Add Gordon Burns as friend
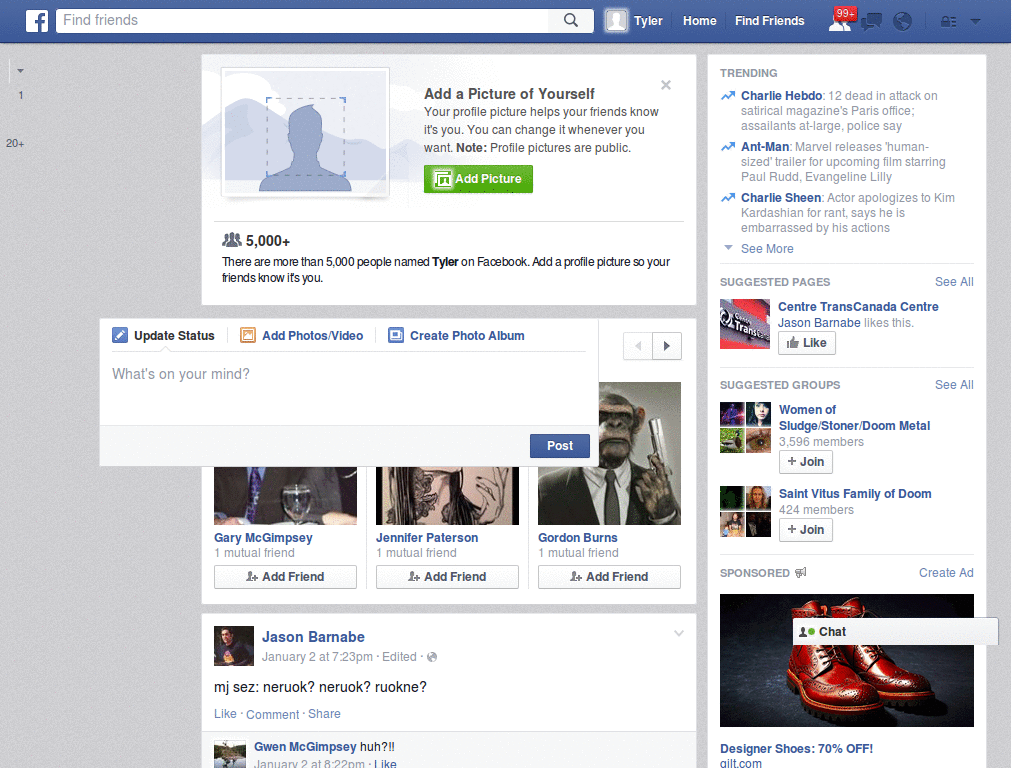 click(609, 577)
